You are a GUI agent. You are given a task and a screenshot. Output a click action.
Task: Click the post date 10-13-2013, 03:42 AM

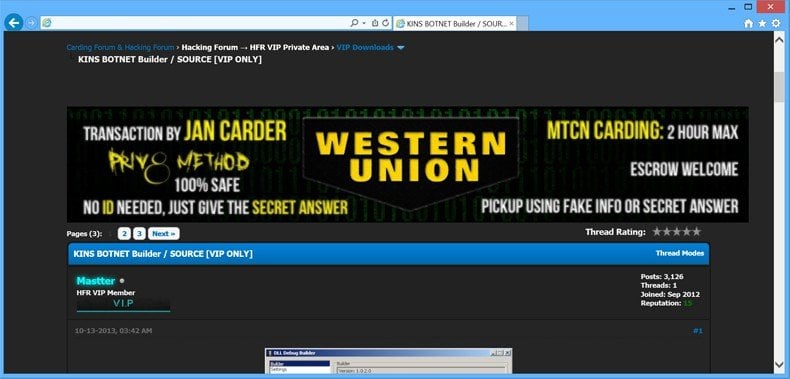click(x=113, y=331)
